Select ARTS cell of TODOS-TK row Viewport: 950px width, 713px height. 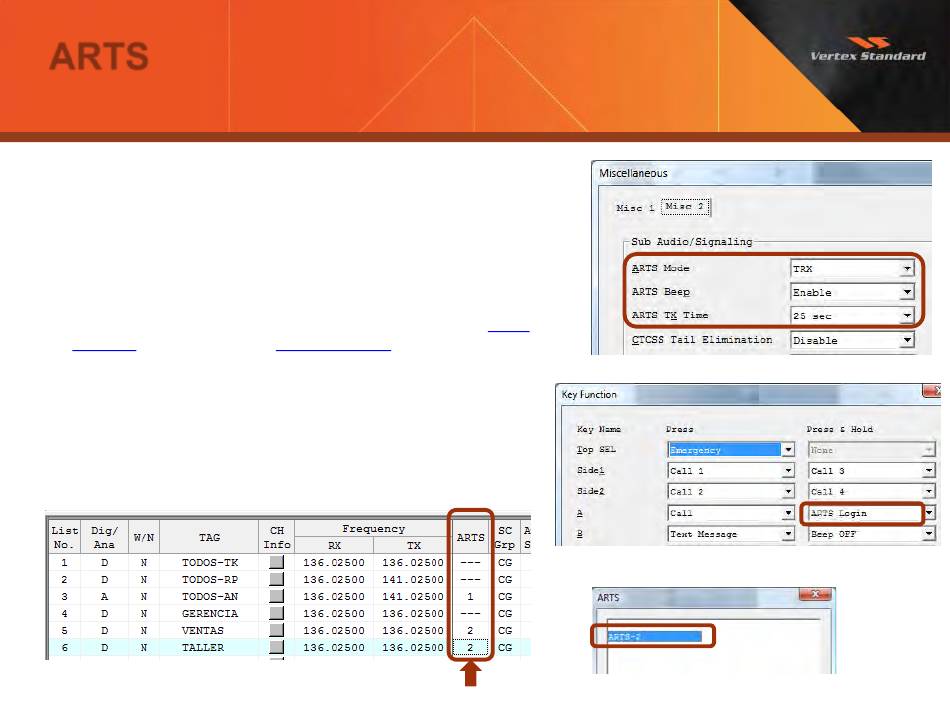click(470, 563)
